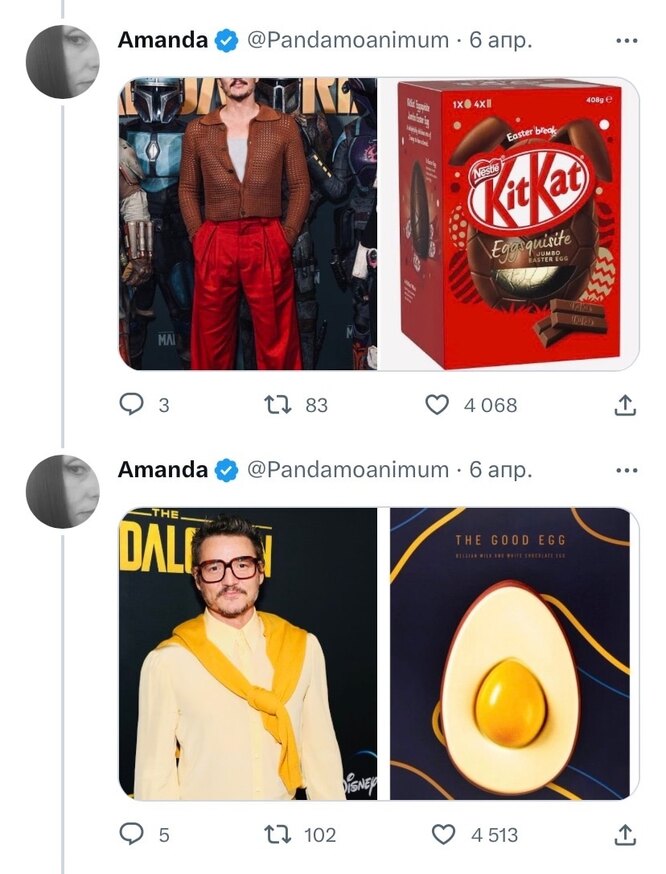Like the second tweet with 4 513 likes
The image size is (666, 874).
click(x=443, y=833)
